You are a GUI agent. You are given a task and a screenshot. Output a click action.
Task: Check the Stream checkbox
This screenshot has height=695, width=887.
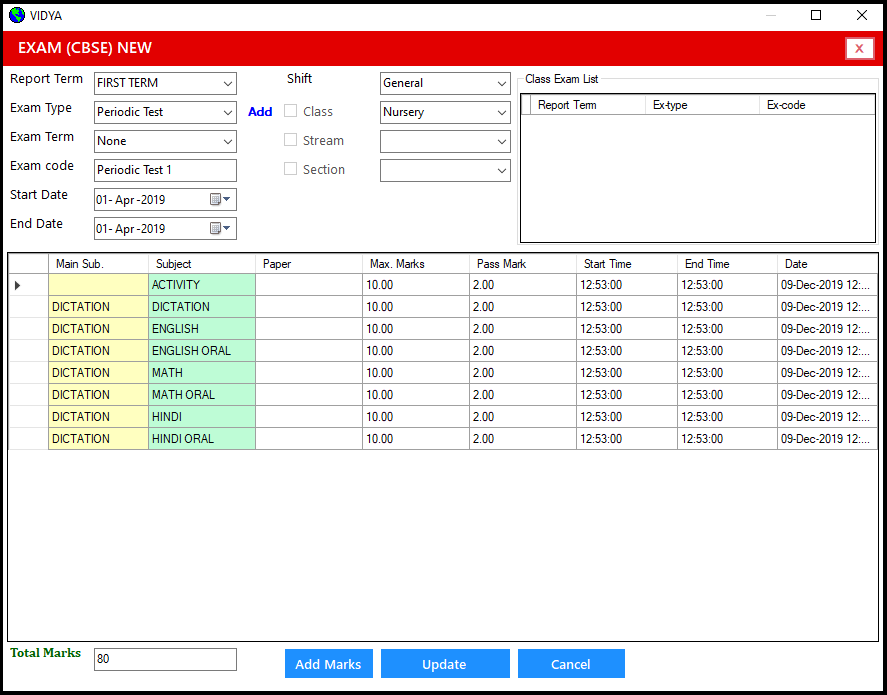click(x=290, y=140)
